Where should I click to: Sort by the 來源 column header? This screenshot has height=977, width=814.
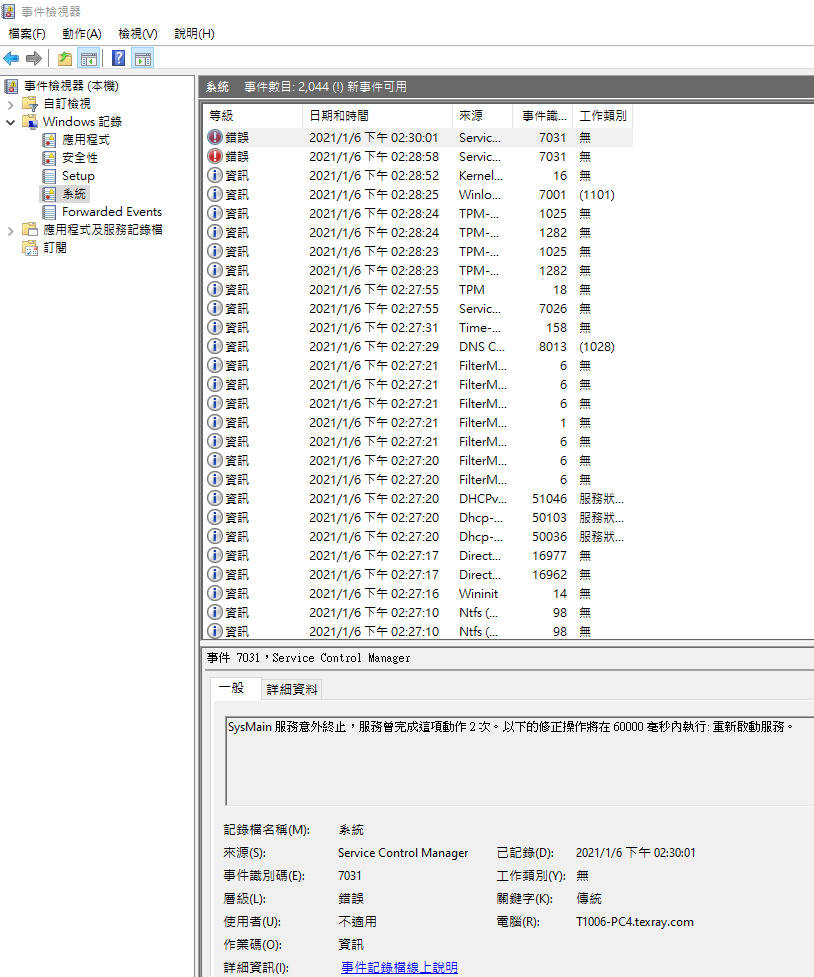tap(482, 116)
